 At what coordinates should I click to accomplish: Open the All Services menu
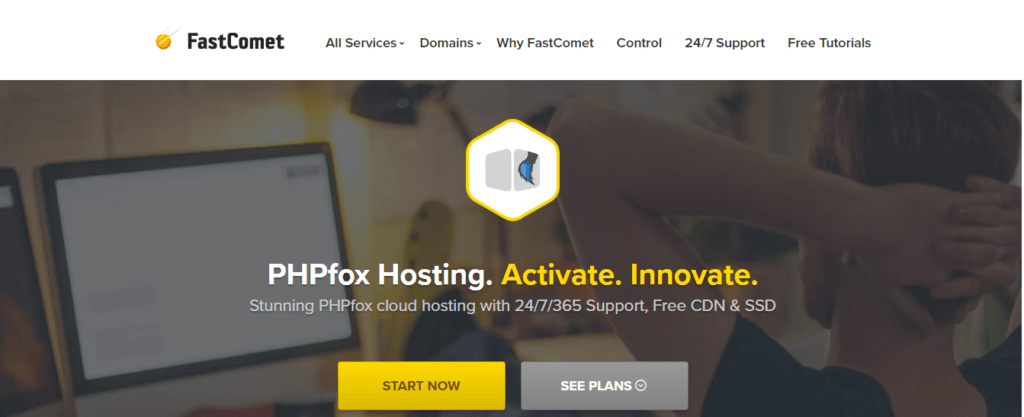point(361,43)
